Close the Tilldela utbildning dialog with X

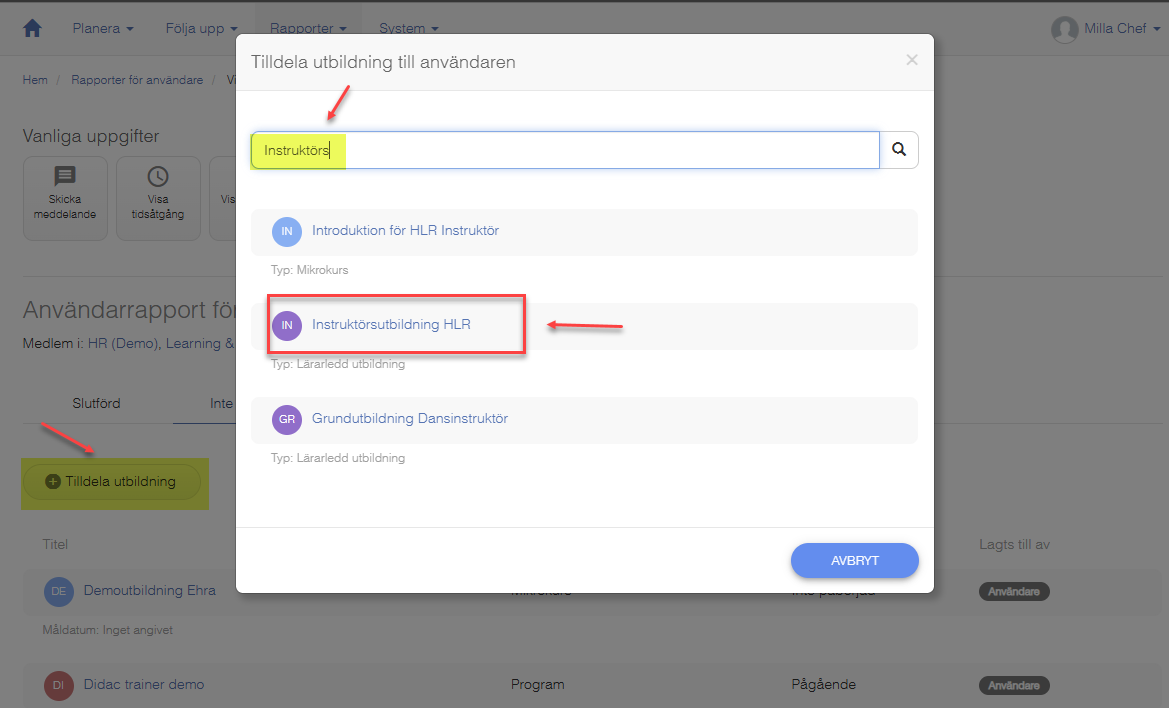coord(912,60)
